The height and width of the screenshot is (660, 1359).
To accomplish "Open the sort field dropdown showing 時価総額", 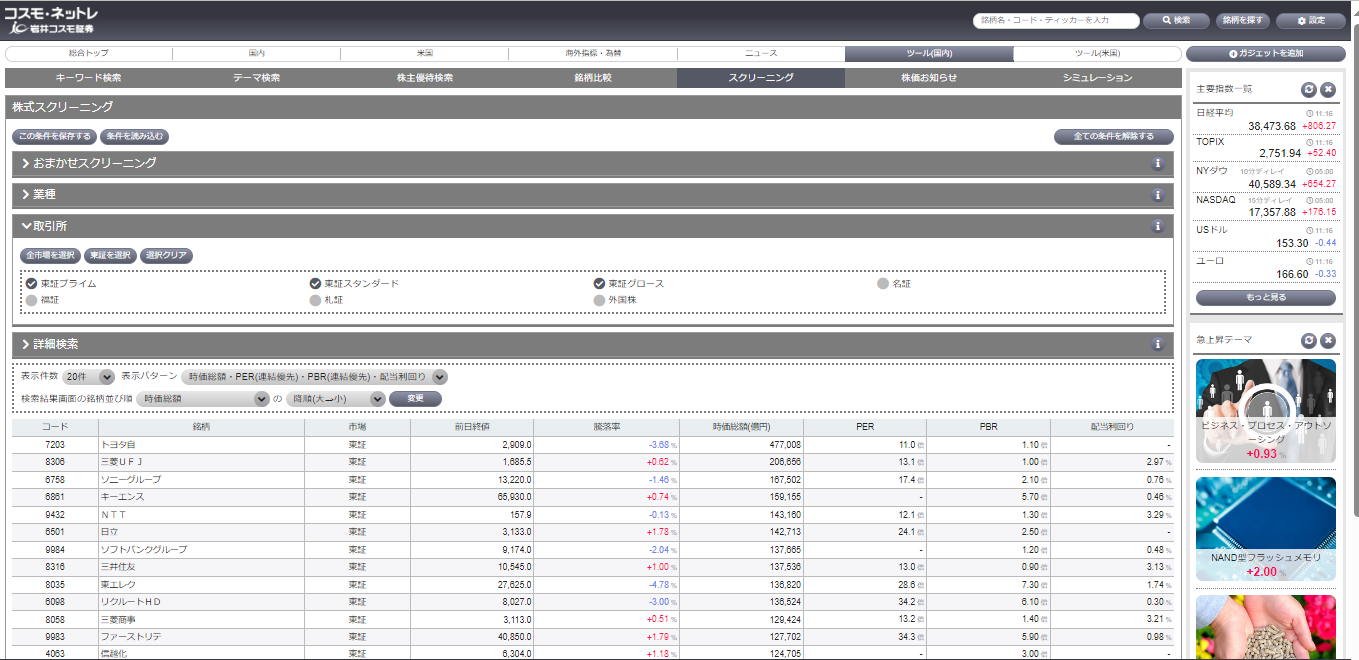I will pyautogui.click(x=203, y=399).
